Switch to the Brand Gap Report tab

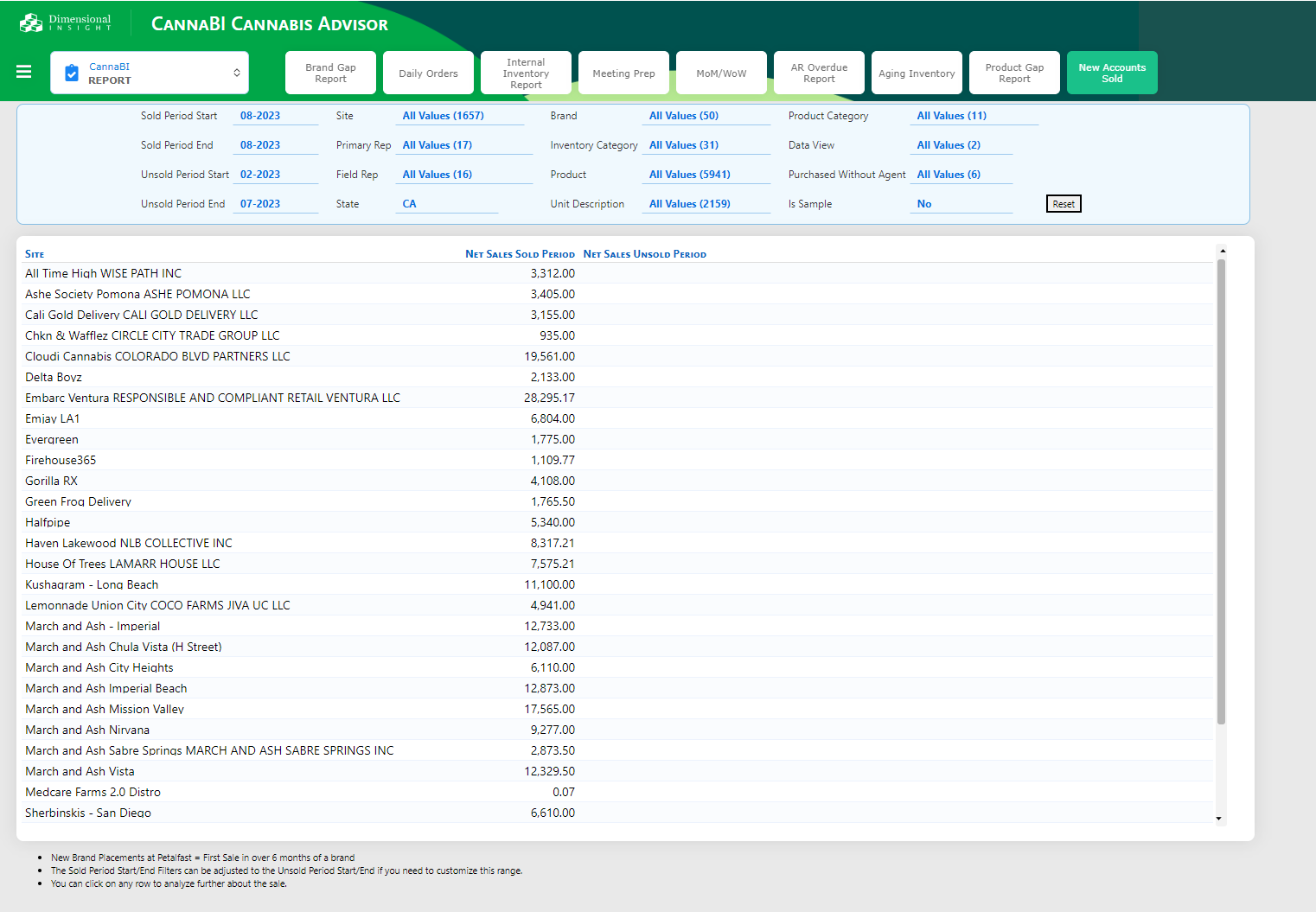tap(330, 73)
